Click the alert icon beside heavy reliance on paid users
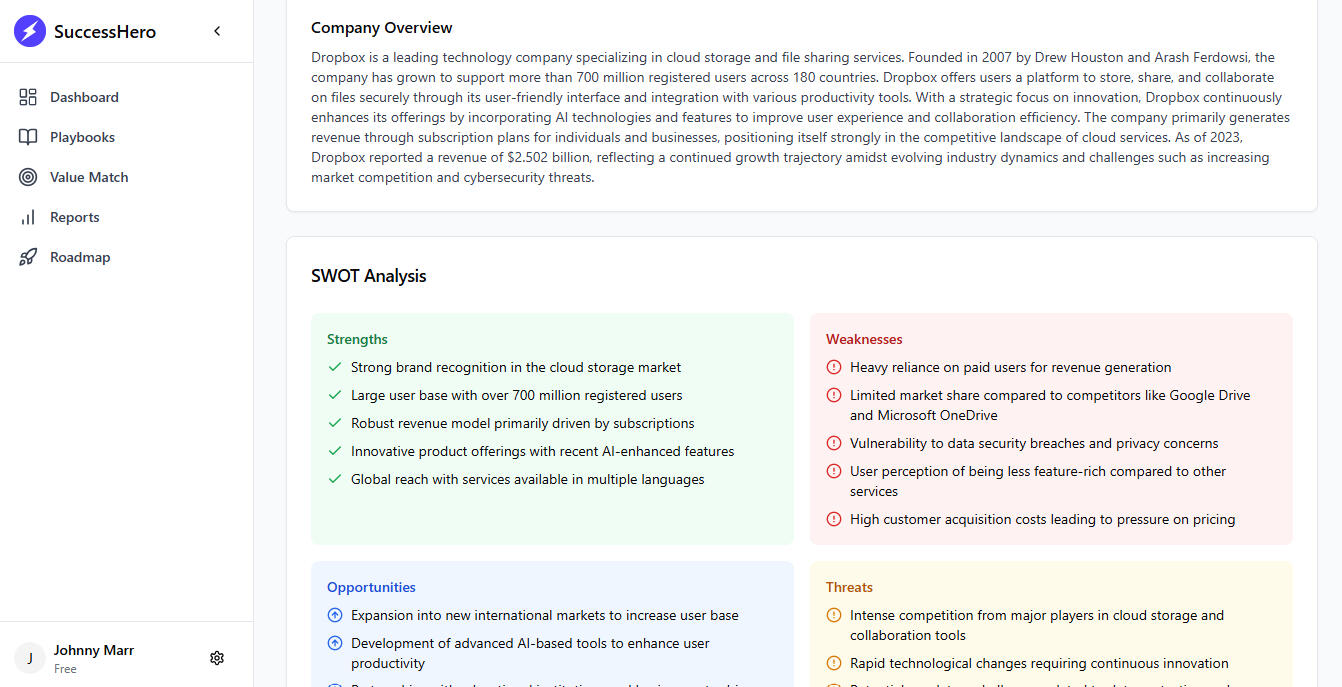1342x687 pixels. pos(834,367)
